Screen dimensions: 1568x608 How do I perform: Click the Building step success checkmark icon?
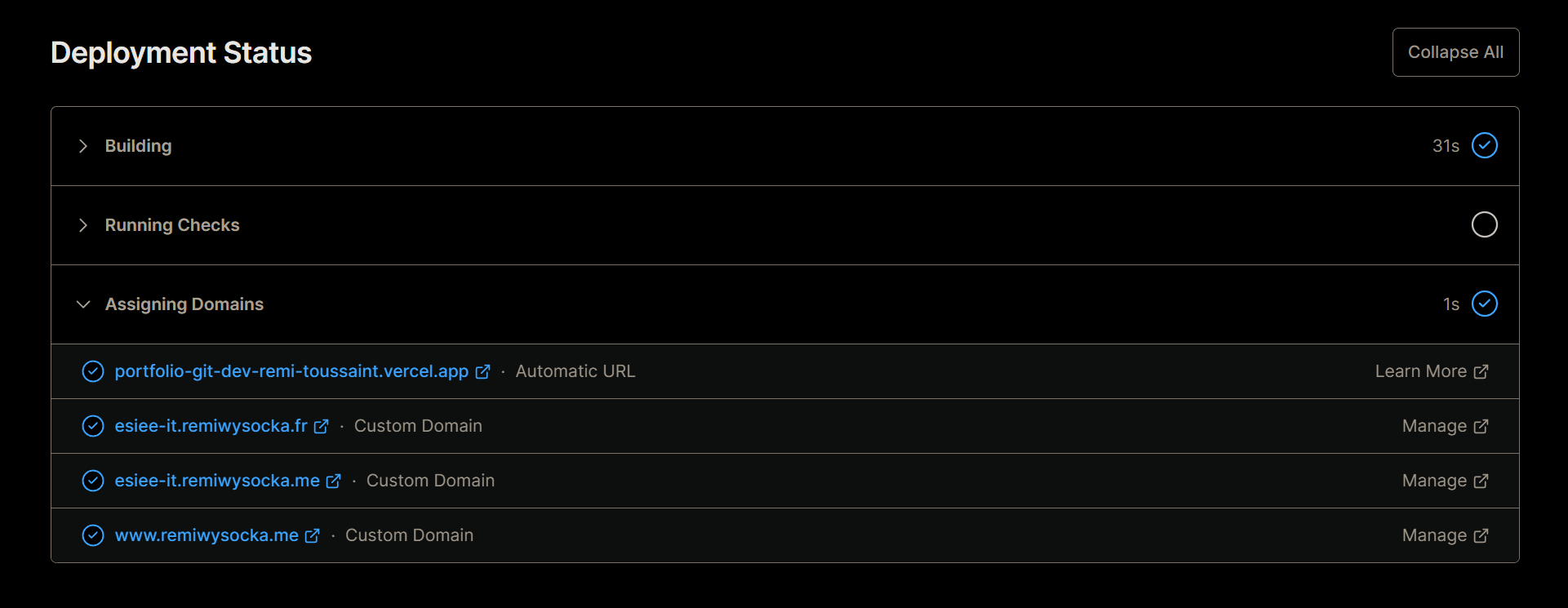1484,145
